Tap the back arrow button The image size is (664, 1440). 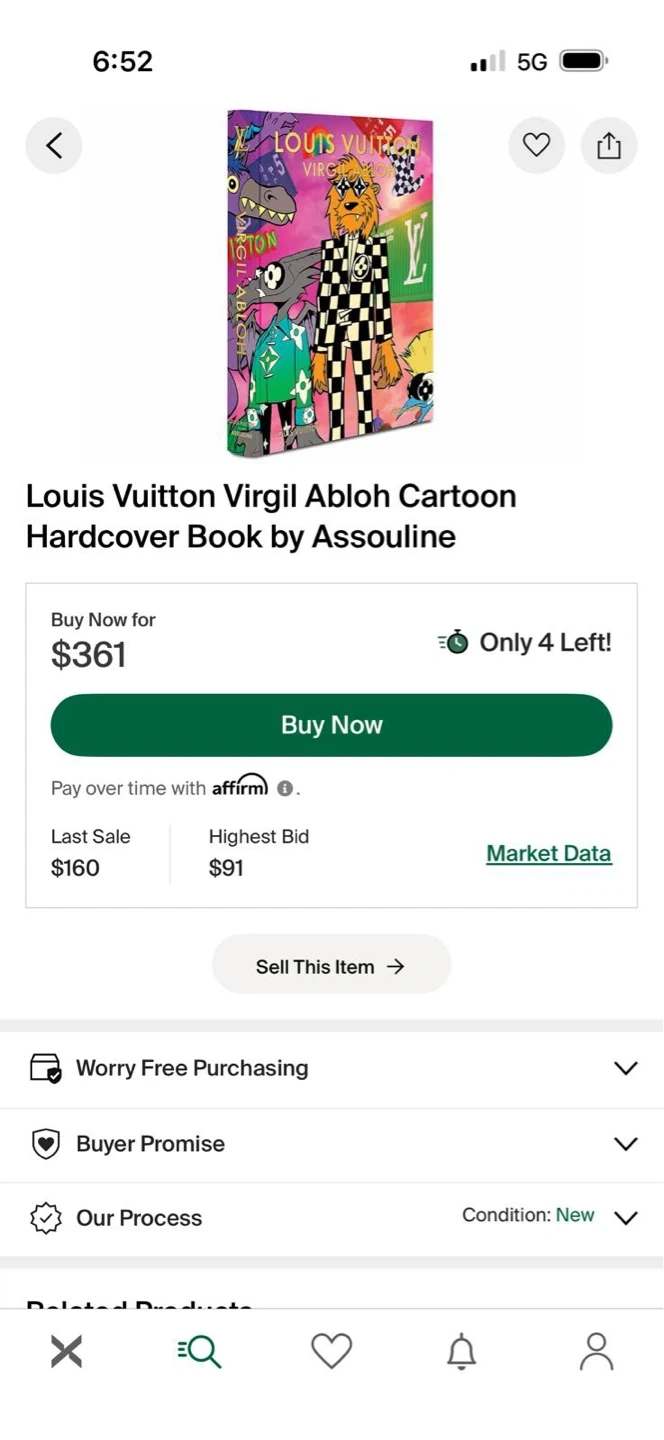54,146
